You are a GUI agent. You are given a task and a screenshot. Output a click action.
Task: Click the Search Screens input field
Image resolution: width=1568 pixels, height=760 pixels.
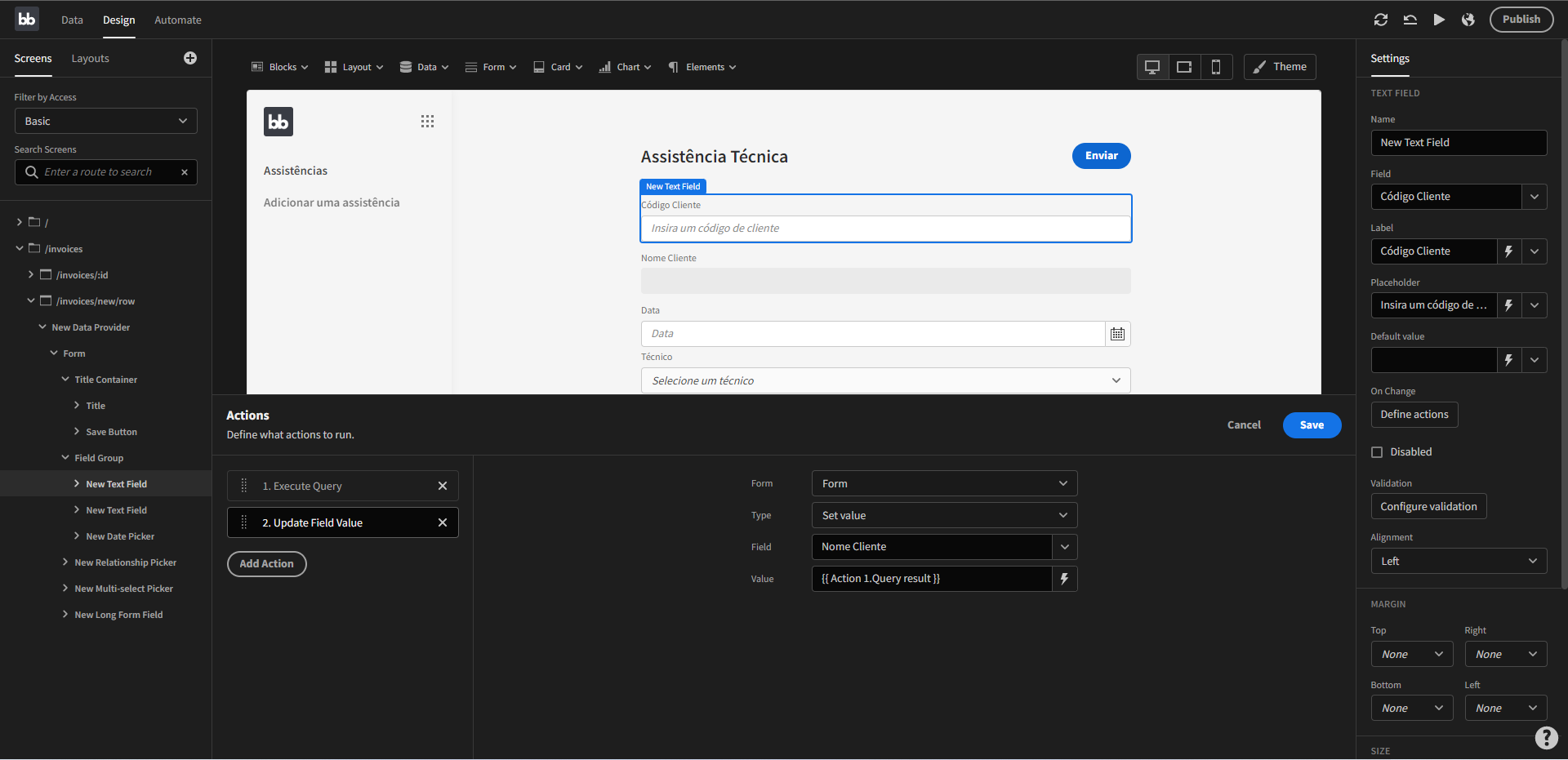[x=106, y=172]
